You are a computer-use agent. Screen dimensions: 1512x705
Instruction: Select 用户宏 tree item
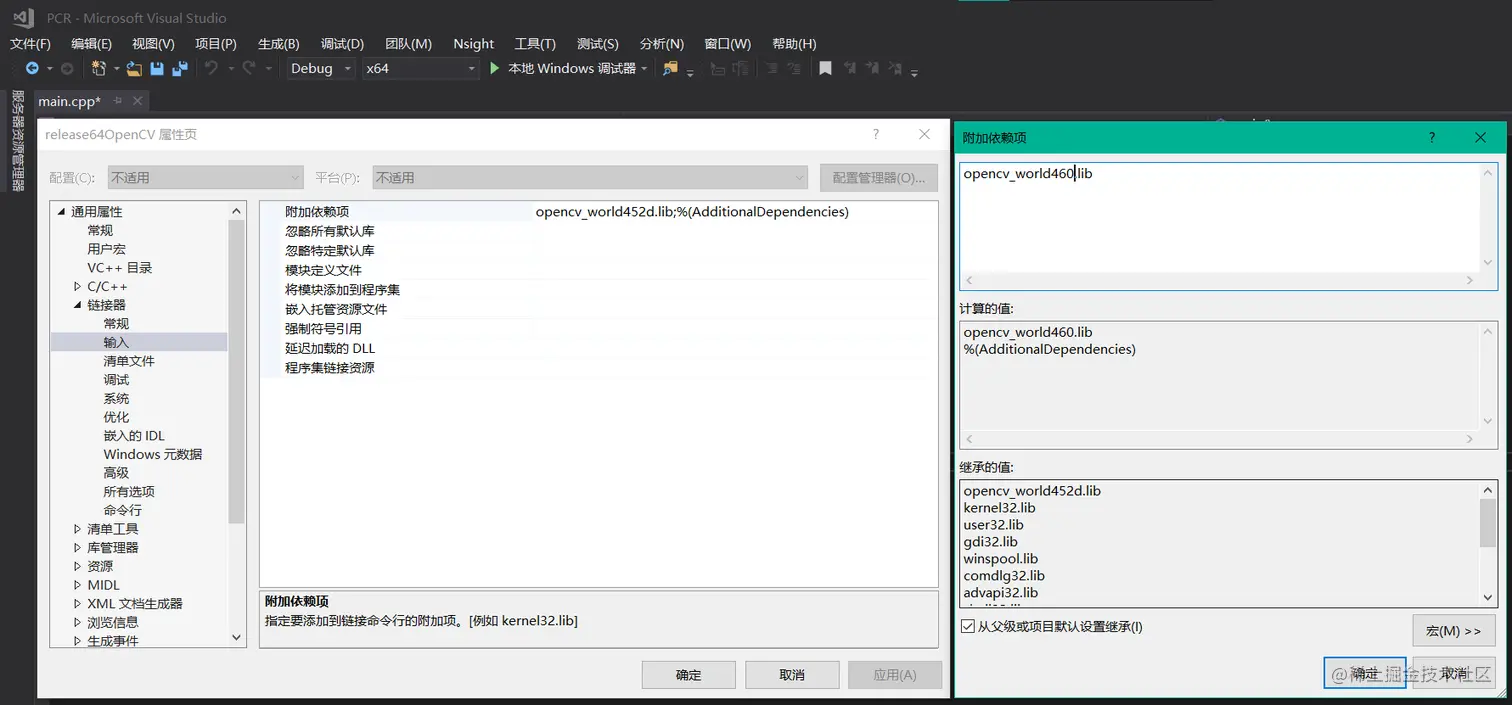point(106,249)
